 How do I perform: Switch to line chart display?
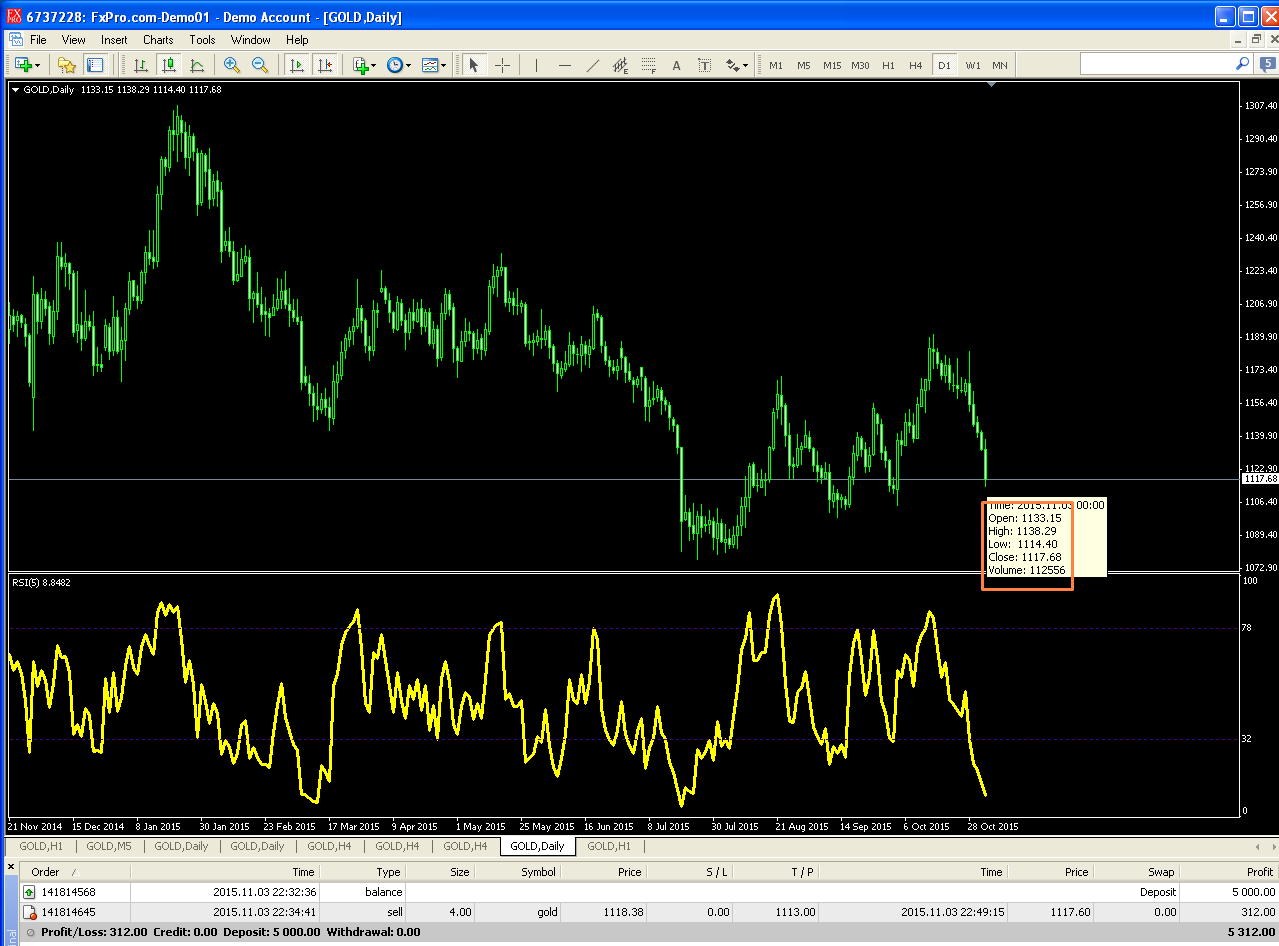click(x=197, y=65)
